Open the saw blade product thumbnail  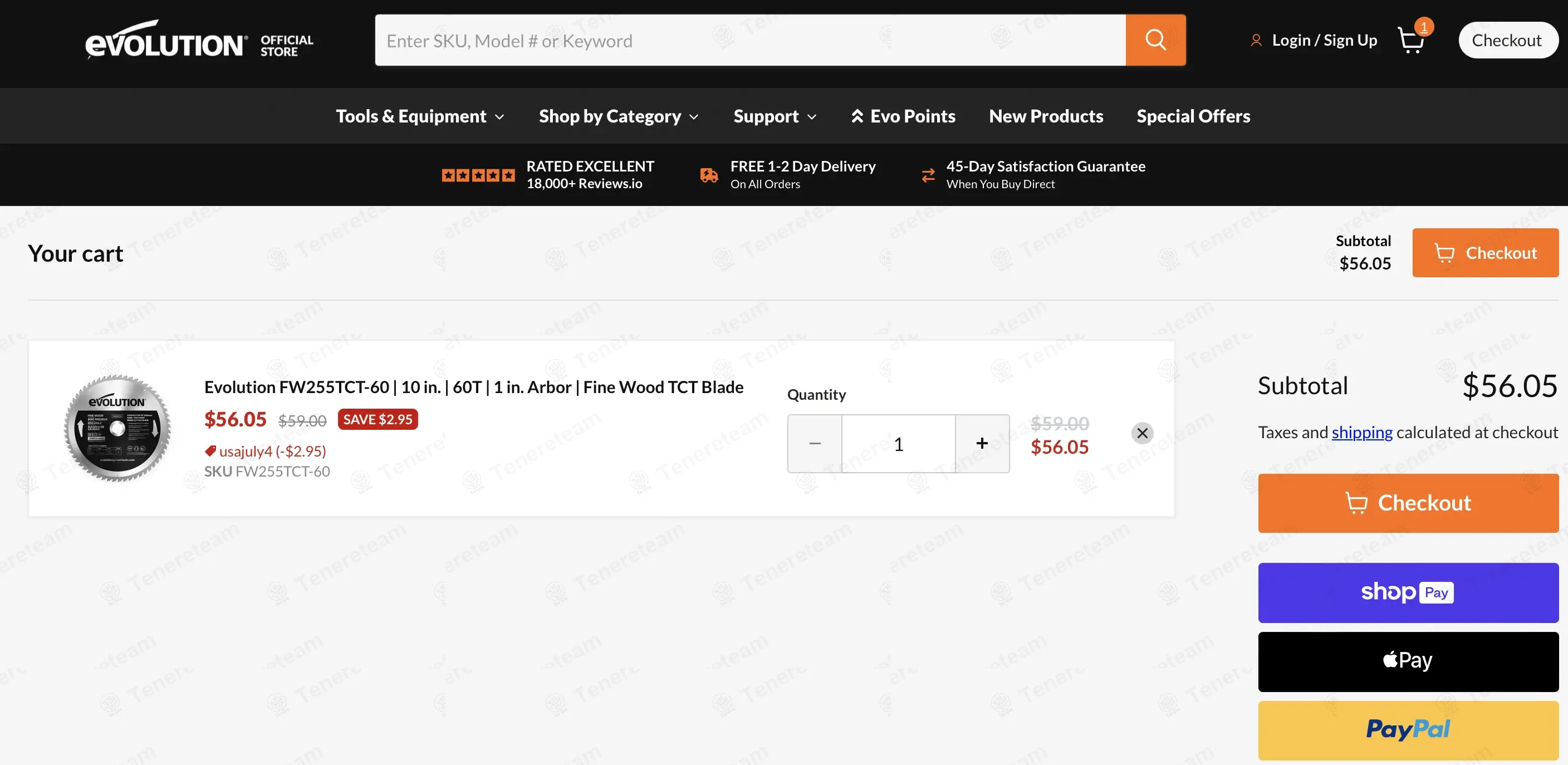117,429
